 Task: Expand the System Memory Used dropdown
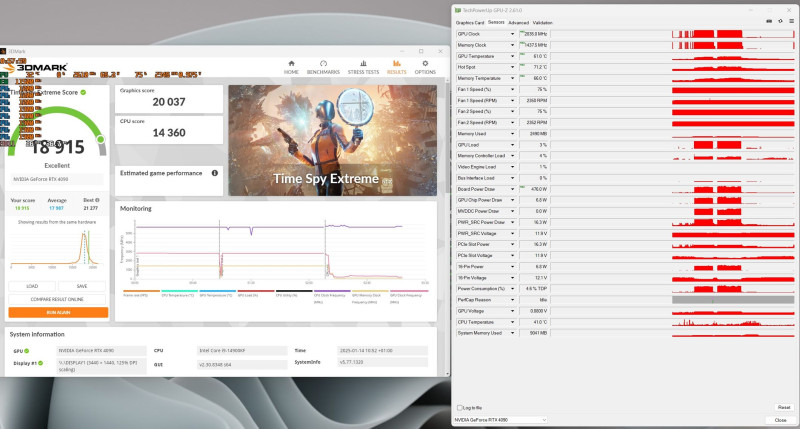pyautogui.click(x=512, y=333)
